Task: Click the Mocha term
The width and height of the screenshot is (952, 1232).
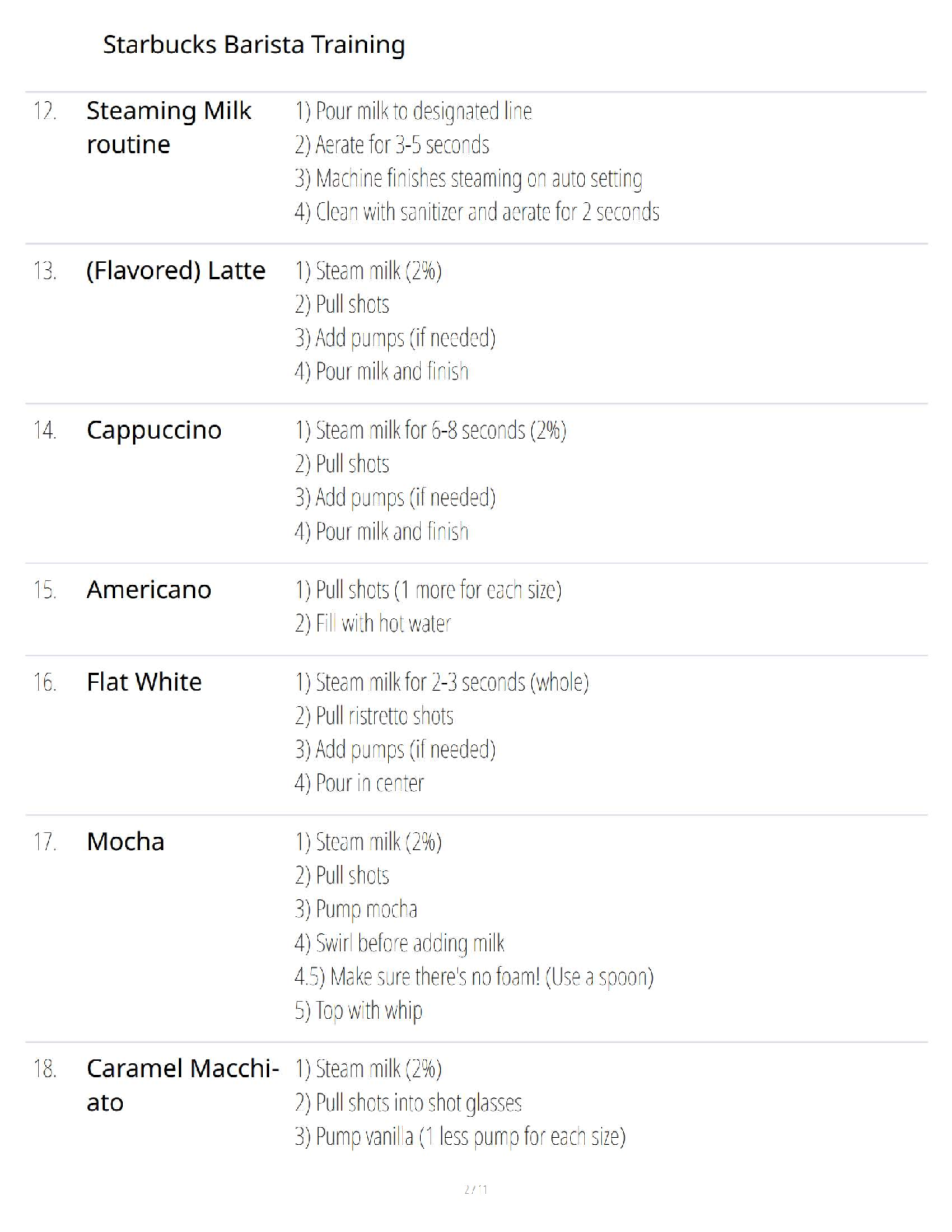Action: click(125, 842)
